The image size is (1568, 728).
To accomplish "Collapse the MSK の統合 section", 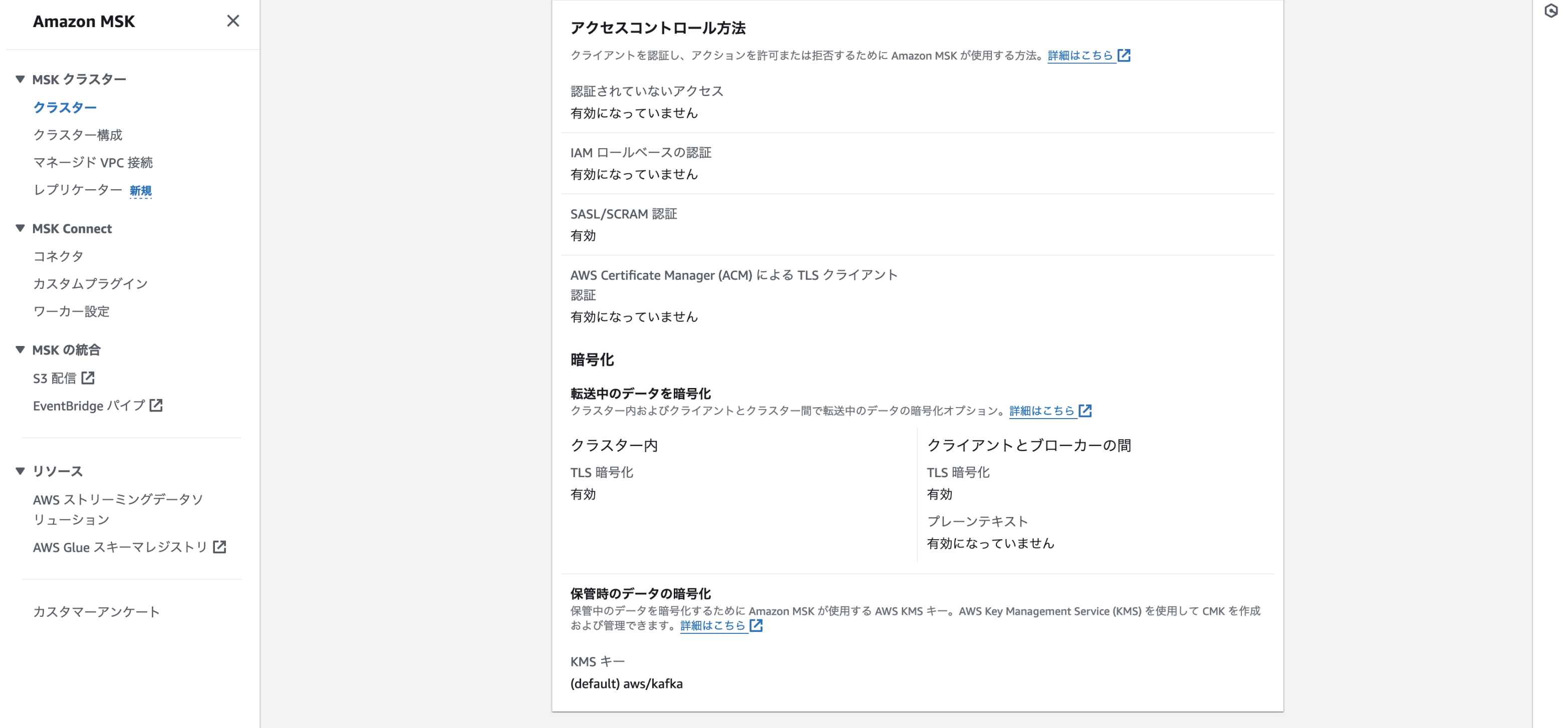I will pyautogui.click(x=20, y=349).
